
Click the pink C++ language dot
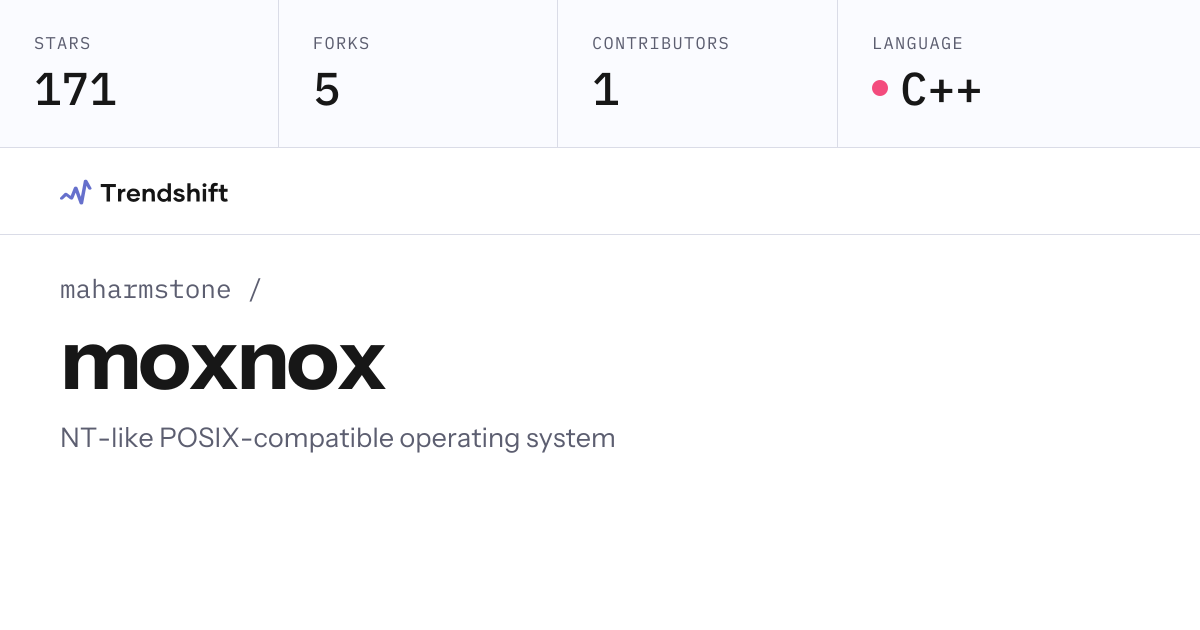(x=880, y=88)
